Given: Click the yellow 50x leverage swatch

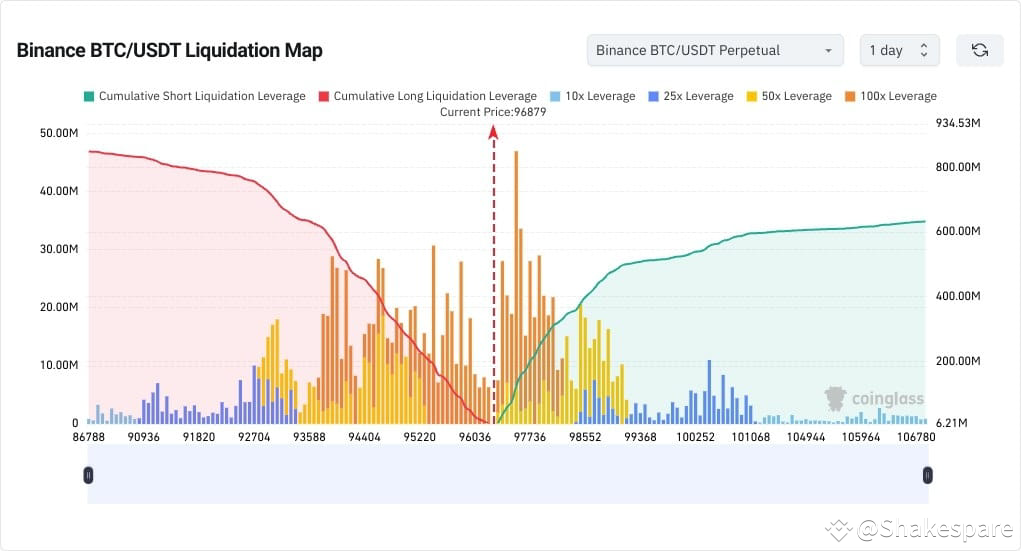Looking at the screenshot, I should click(x=751, y=96).
